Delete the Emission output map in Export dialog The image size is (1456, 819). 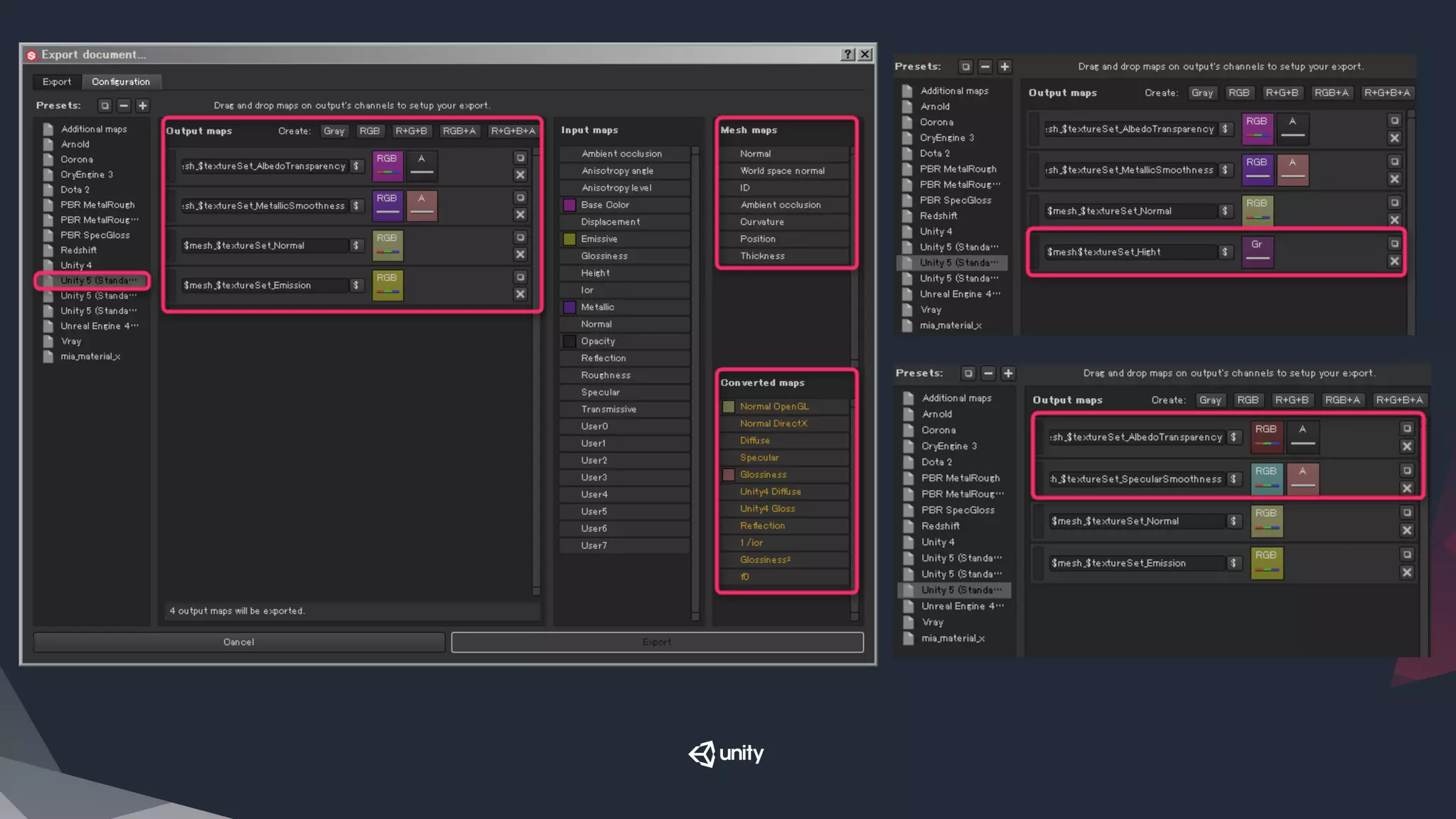[x=520, y=294]
